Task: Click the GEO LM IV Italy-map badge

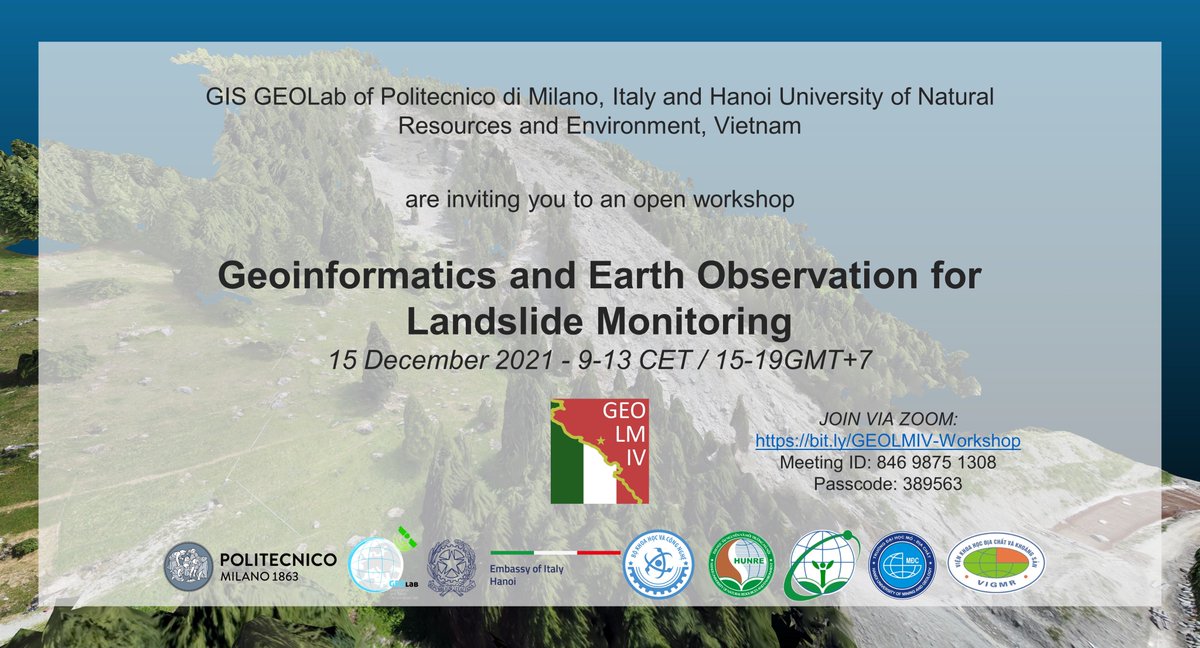Action: (598, 450)
